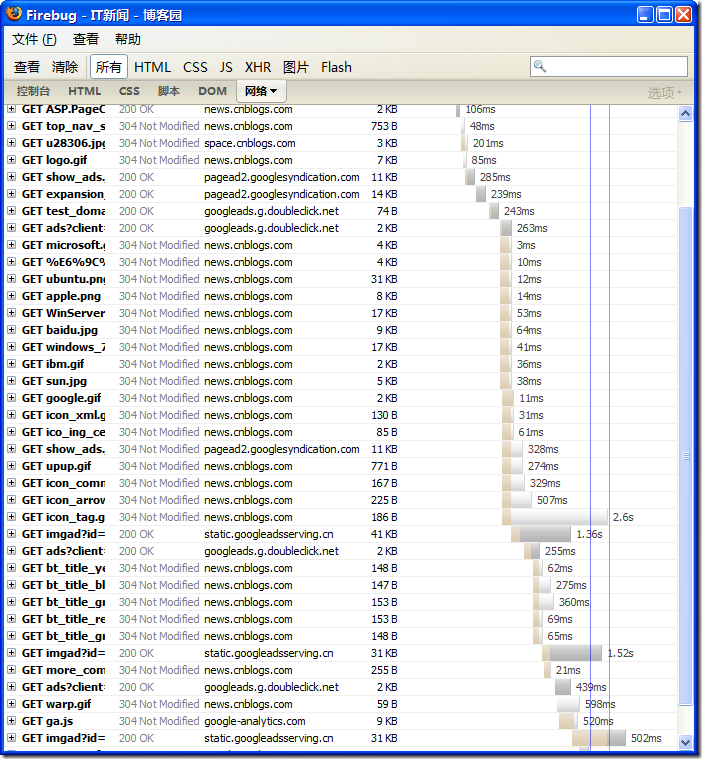The width and height of the screenshot is (702, 759).
Task: Filter requests by HTML
Action: coord(152,67)
